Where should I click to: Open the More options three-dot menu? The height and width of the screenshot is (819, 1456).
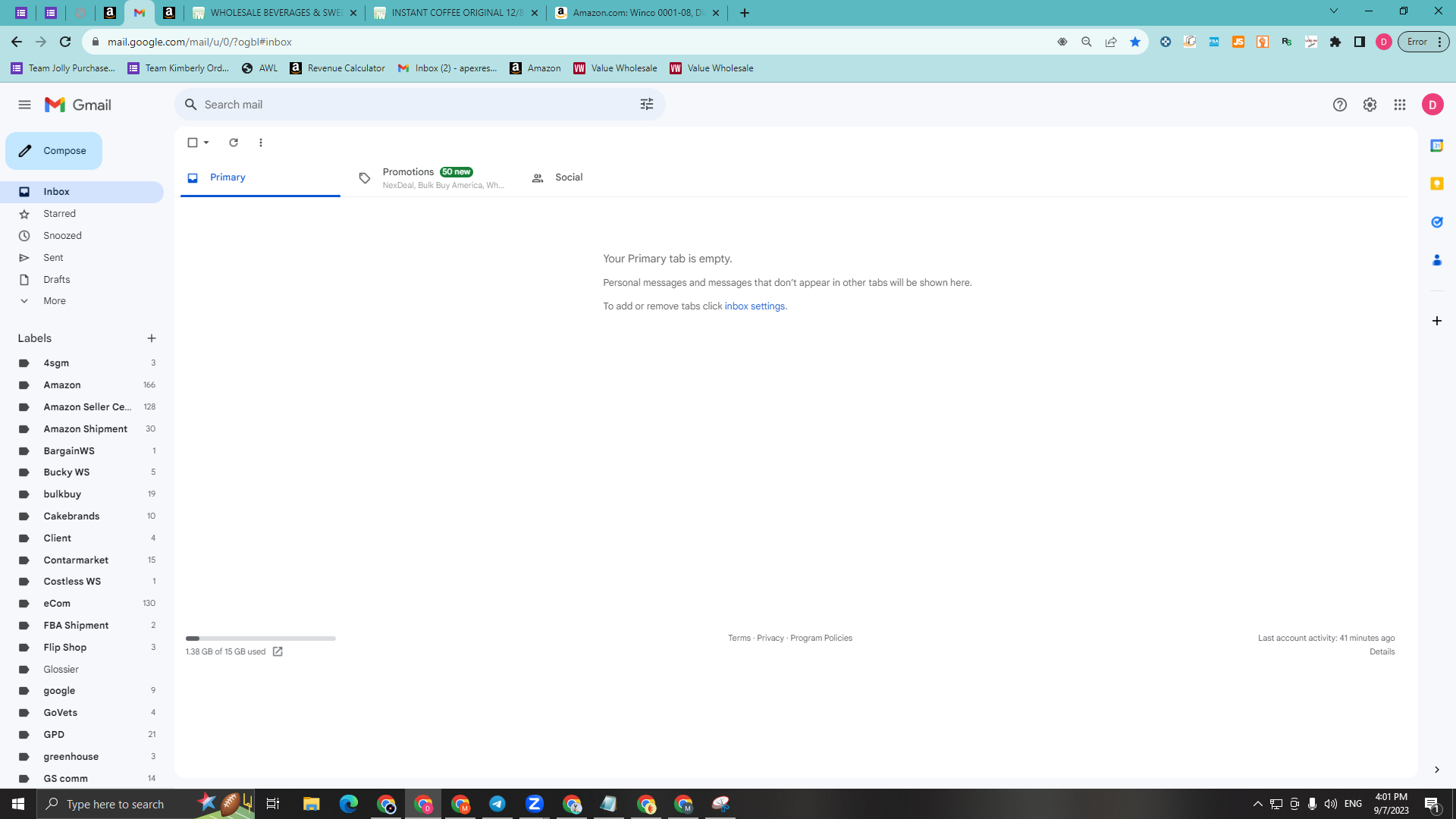[261, 143]
